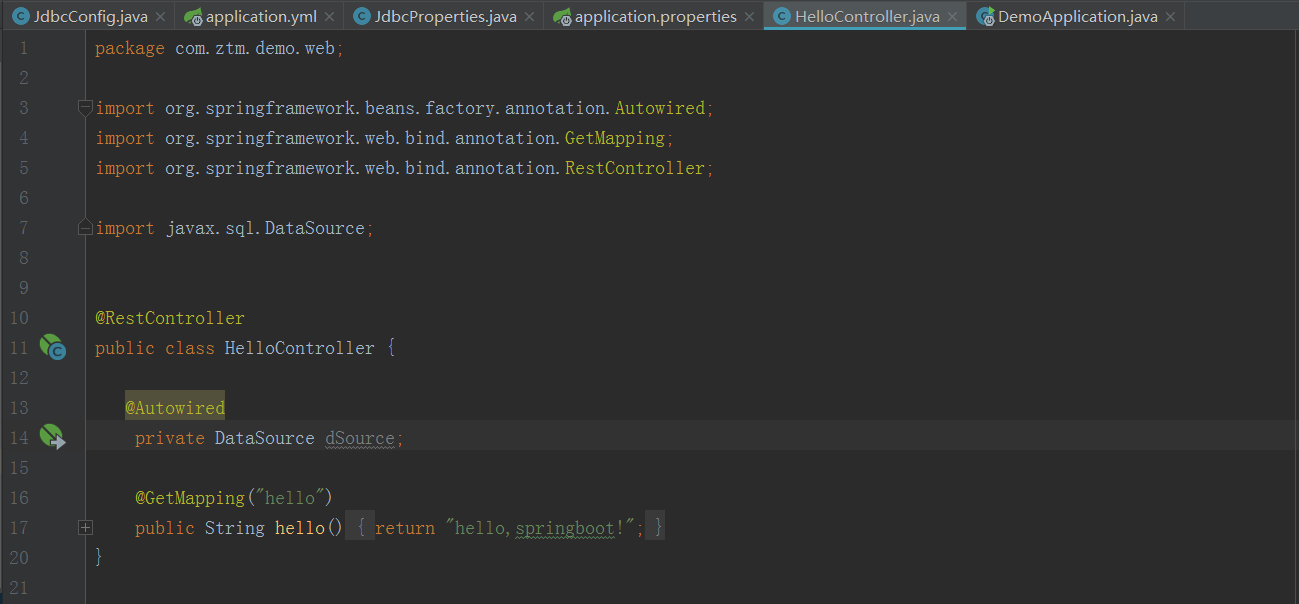1299x604 pixels.
Task: Open the application.properties tab
Action: tap(655, 16)
